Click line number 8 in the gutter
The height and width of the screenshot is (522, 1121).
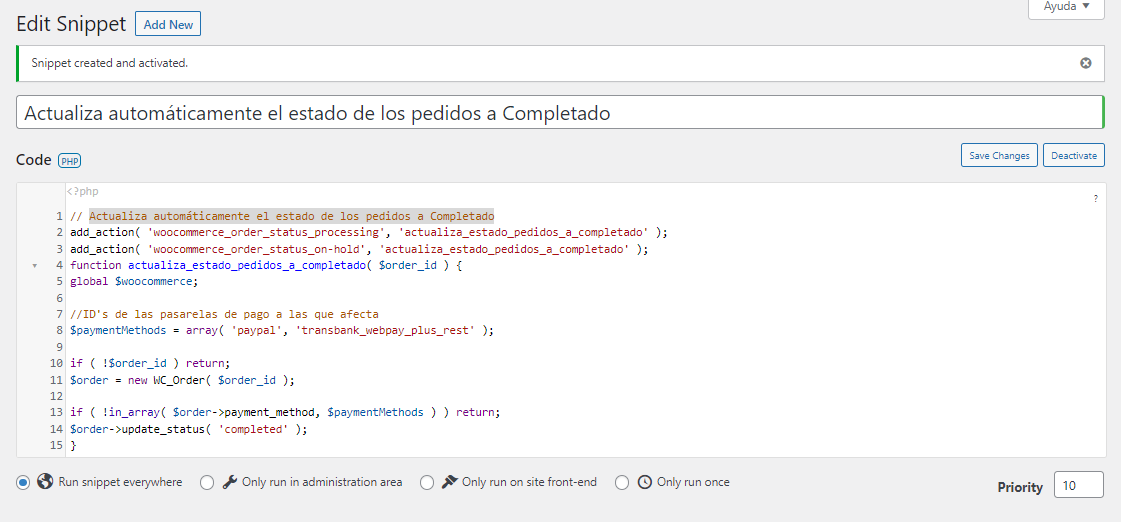(x=61, y=330)
